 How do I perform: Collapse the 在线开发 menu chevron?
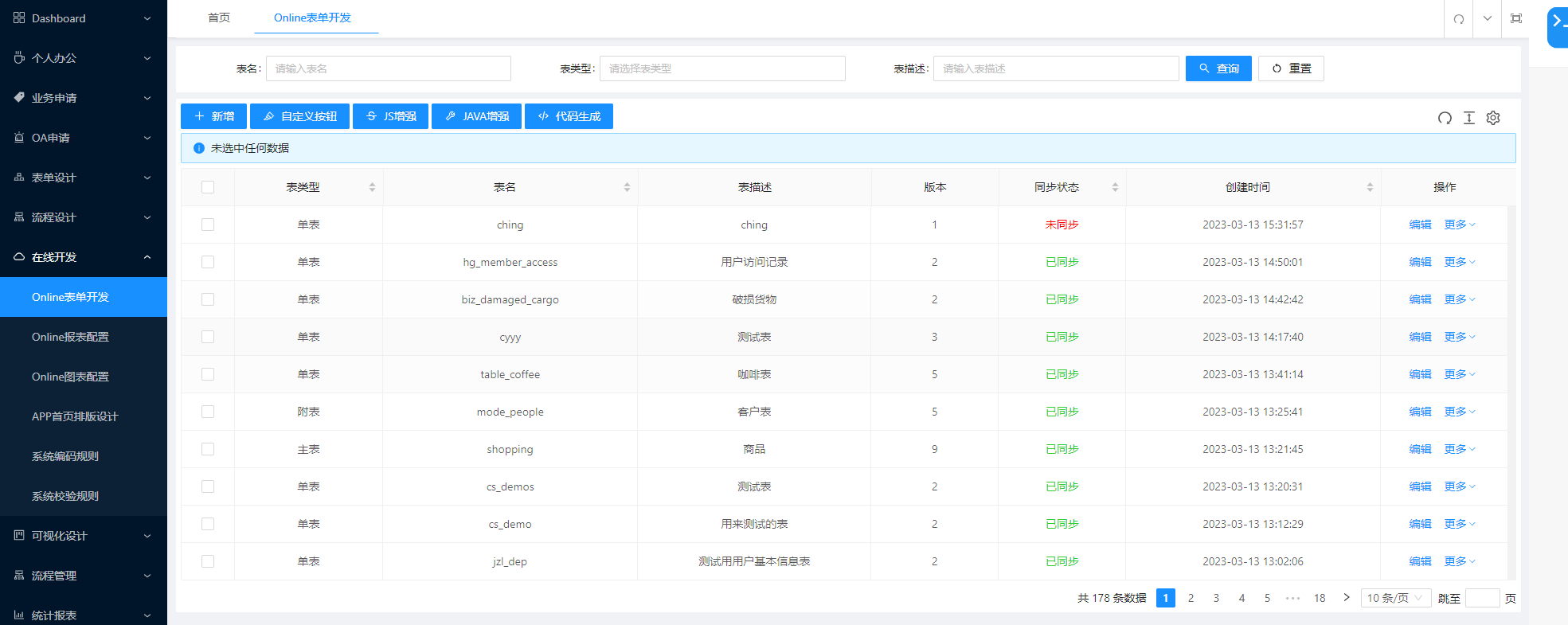[x=147, y=257]
